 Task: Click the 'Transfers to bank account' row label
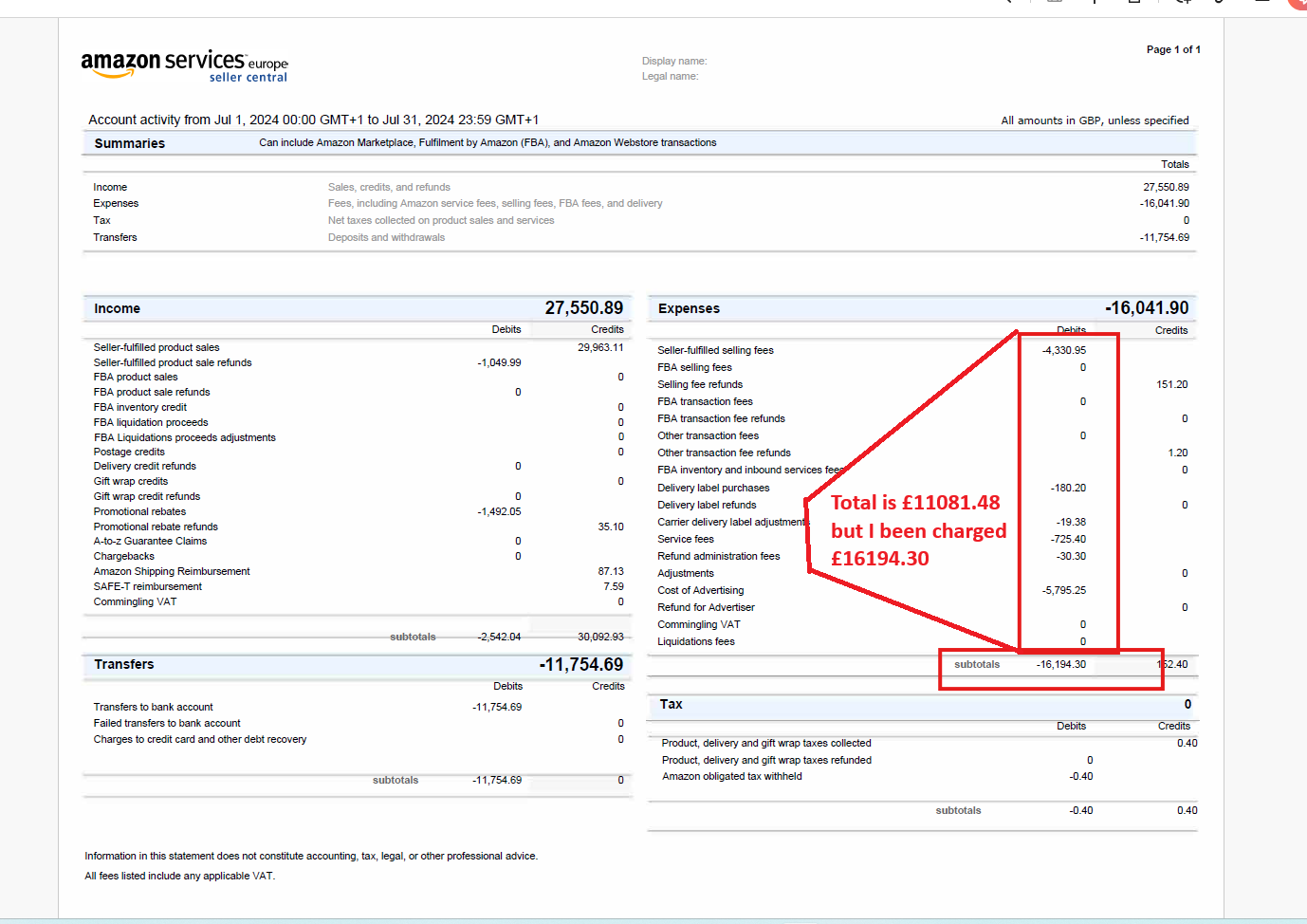tap(153, 707)
